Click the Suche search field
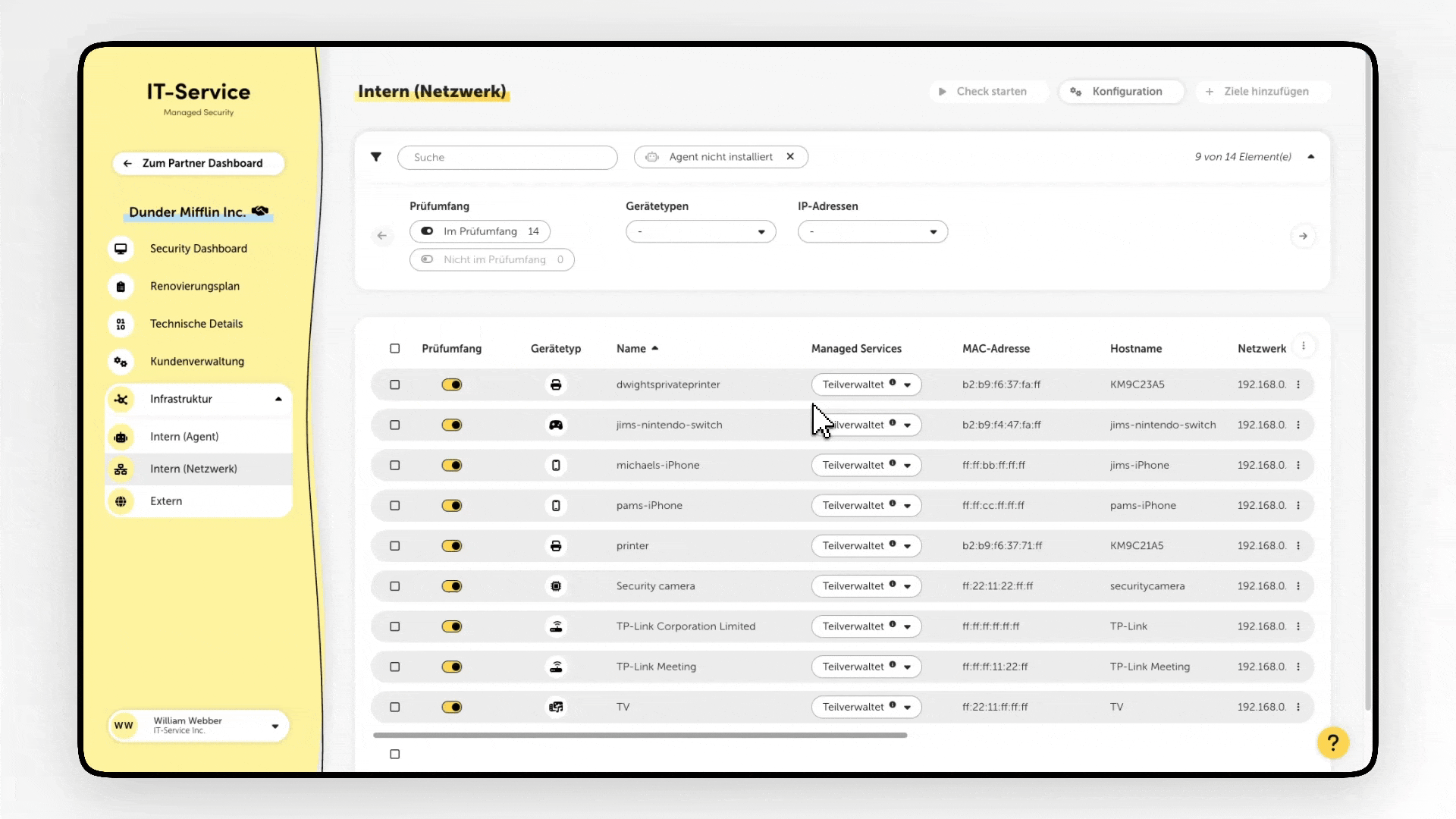The image size is (1456, 819). click(x=507, y=157)
